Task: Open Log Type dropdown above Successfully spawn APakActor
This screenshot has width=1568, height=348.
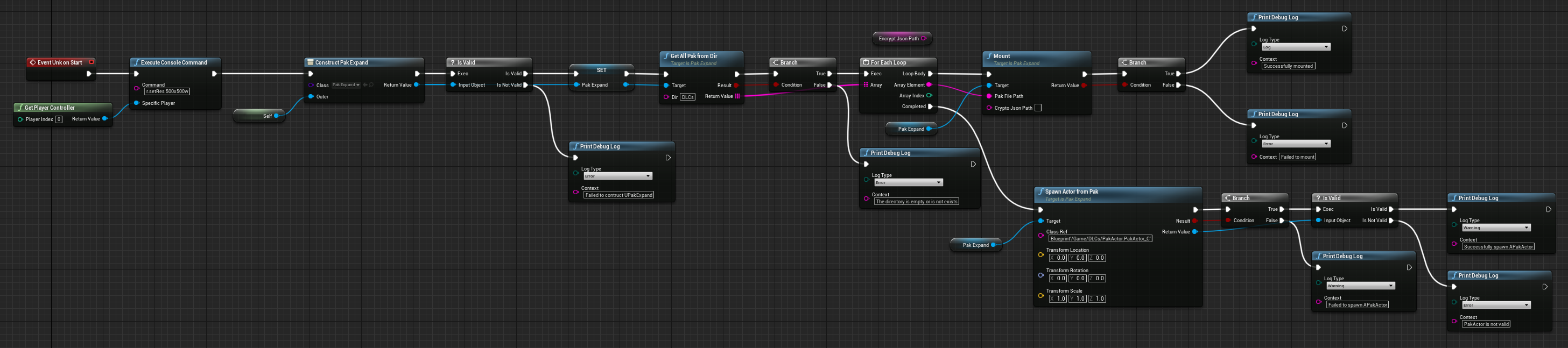Action: pos(1496,228)
